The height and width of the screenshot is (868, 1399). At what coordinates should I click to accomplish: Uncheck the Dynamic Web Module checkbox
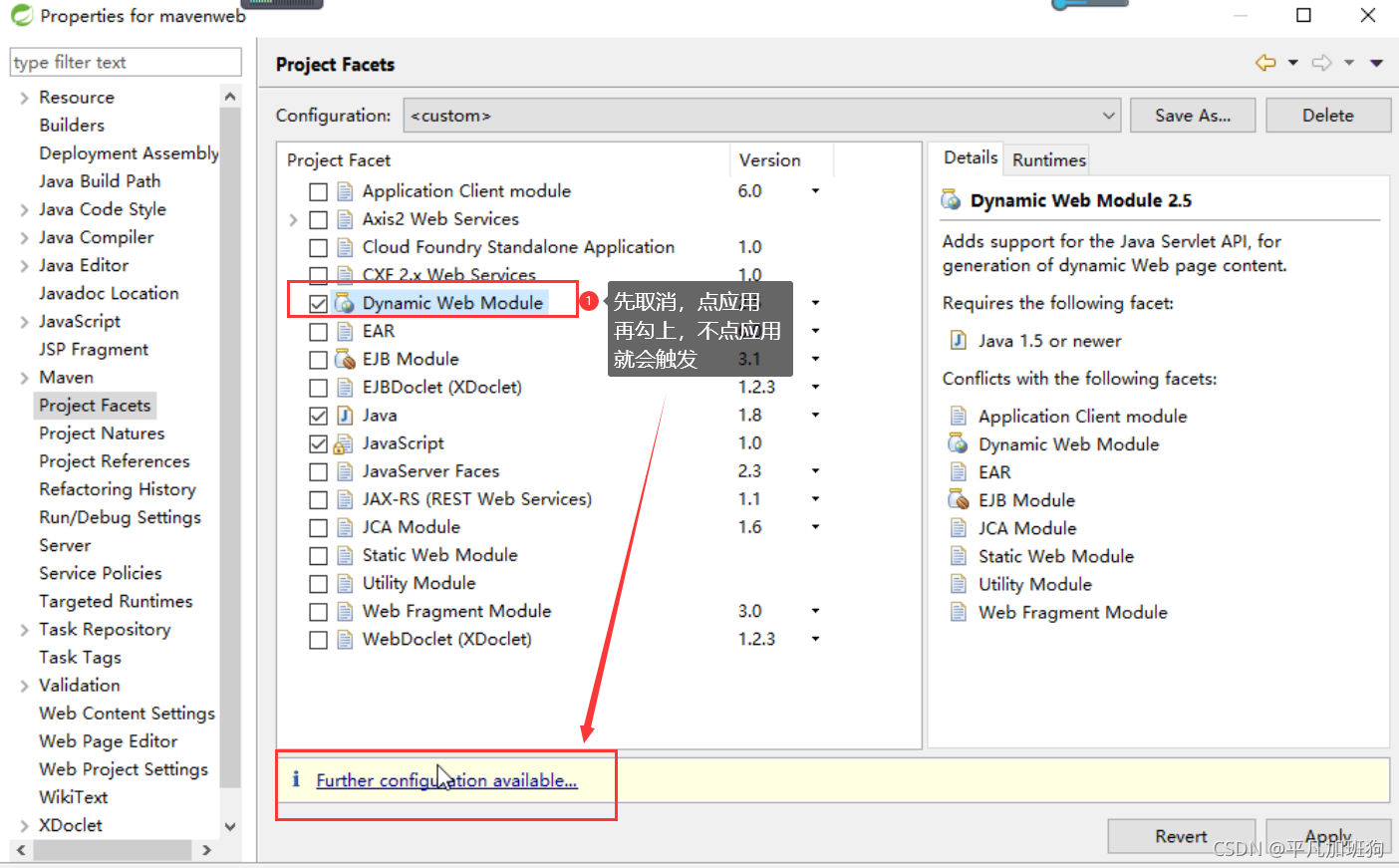319,303
